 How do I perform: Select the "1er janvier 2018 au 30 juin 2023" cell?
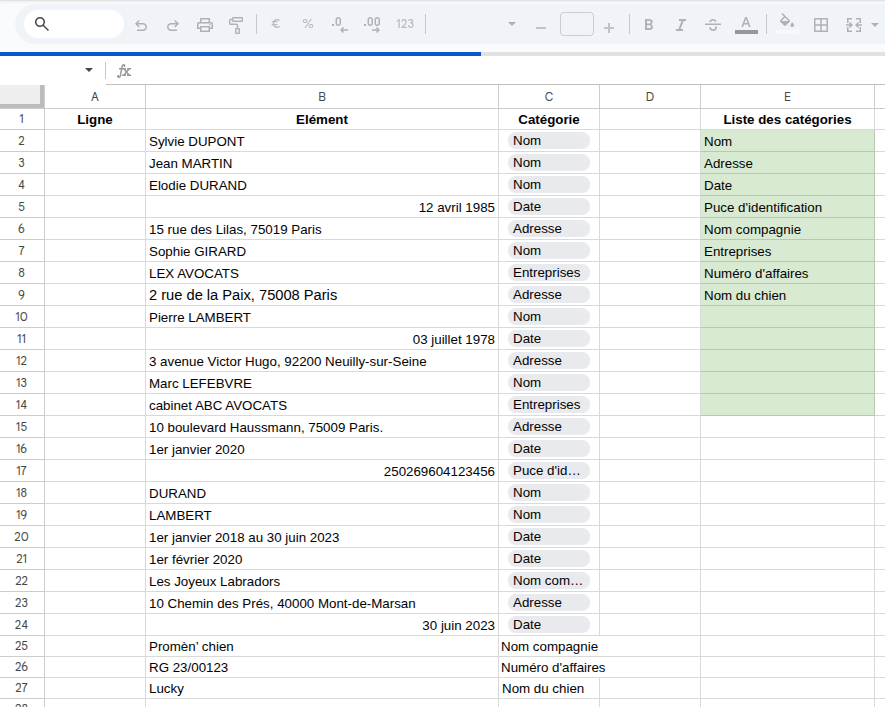[x=322, y=537]
